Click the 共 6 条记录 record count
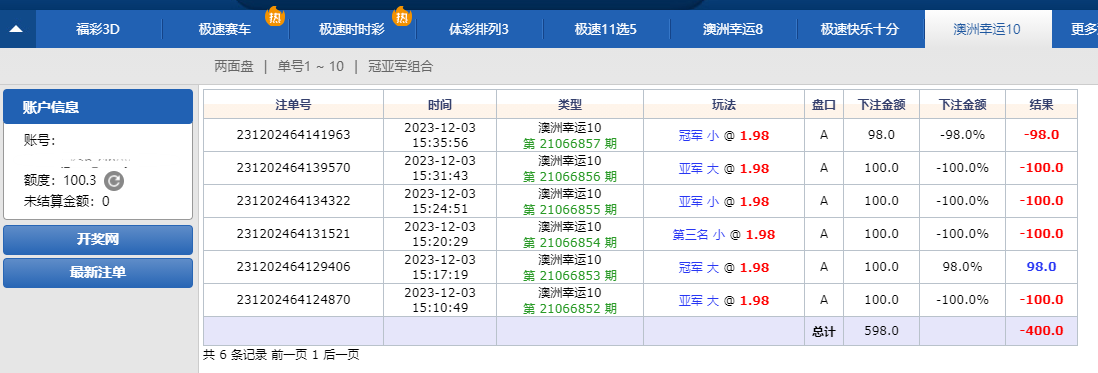The width and height of the screenshot is (1098, 373). point(235,355)
